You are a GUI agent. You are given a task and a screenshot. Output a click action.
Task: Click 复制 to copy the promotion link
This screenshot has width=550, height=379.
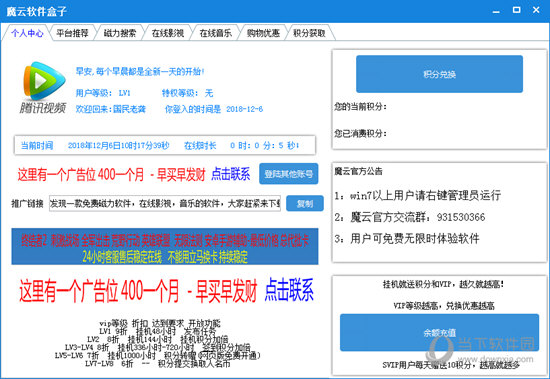click(x=305, y=204)
